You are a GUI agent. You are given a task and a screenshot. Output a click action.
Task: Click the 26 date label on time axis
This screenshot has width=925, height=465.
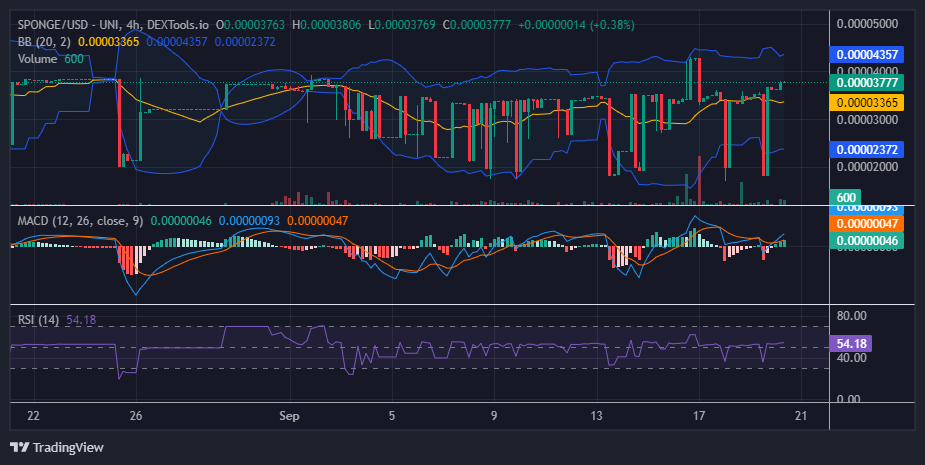136,416
